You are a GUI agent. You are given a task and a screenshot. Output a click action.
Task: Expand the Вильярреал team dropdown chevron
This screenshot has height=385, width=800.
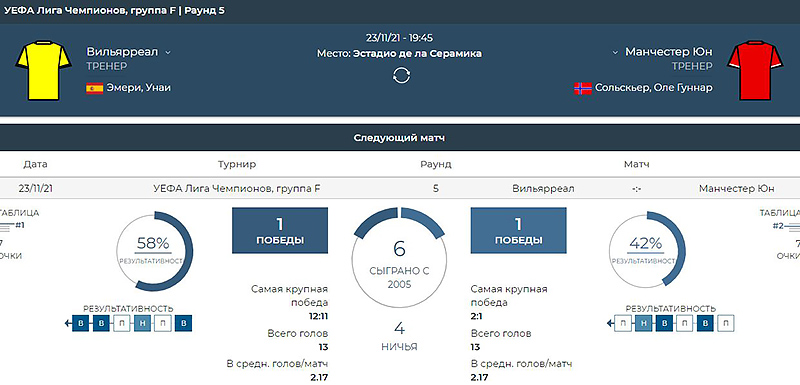[168, 53]
